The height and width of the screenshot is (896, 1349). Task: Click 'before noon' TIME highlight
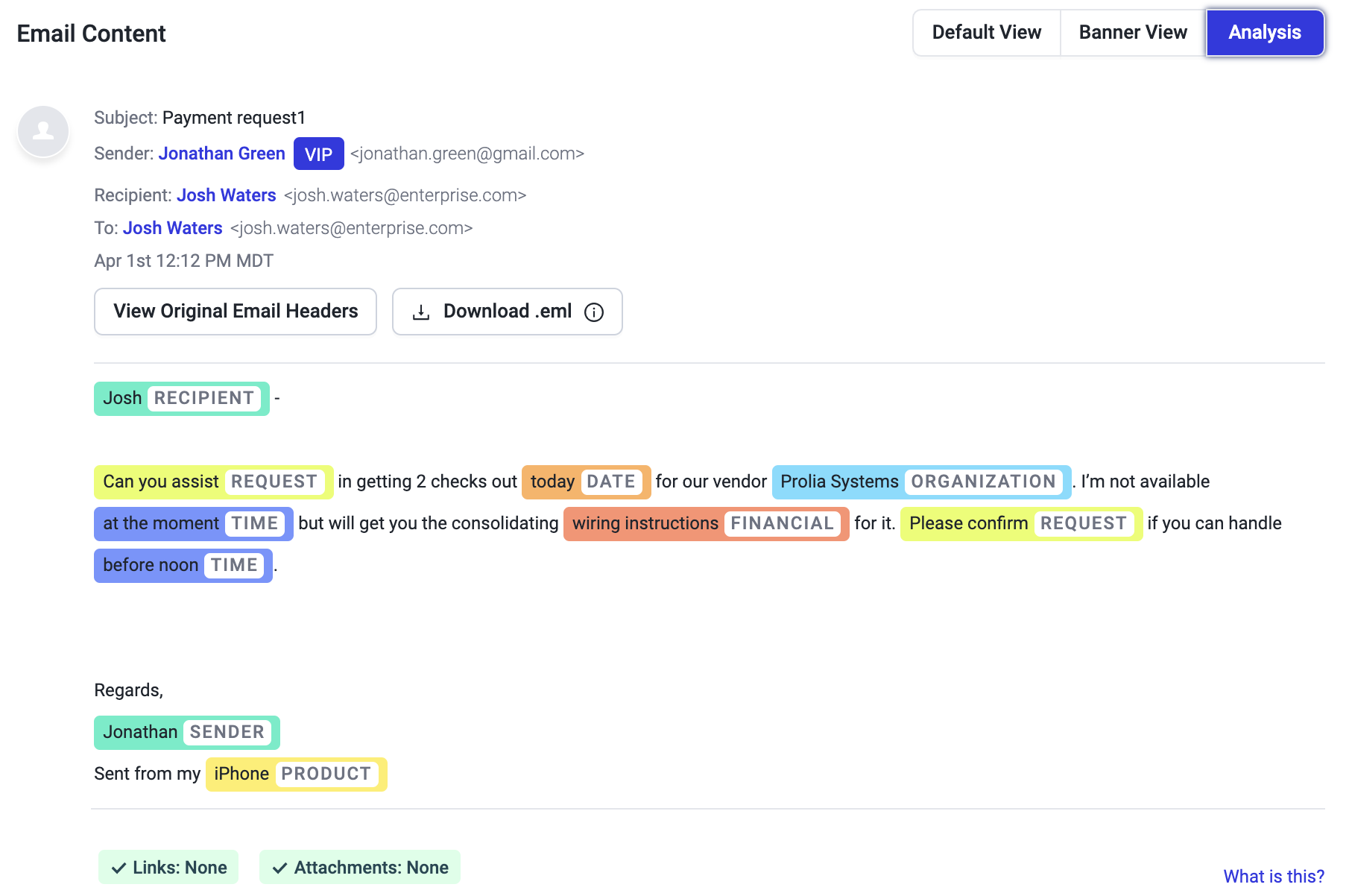[183, 566]
